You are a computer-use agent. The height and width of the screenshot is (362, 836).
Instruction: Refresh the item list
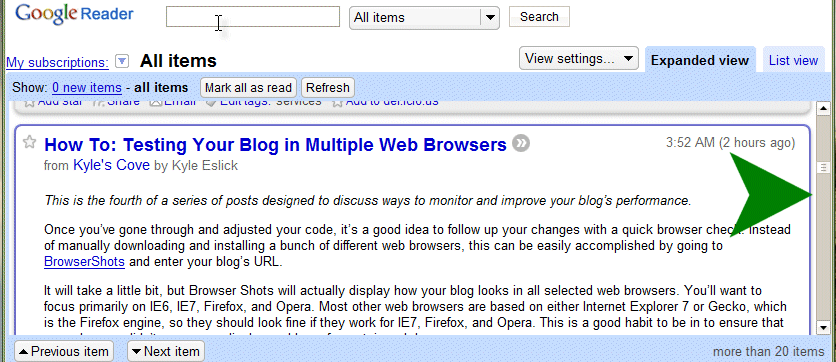(x=327, y=87)
